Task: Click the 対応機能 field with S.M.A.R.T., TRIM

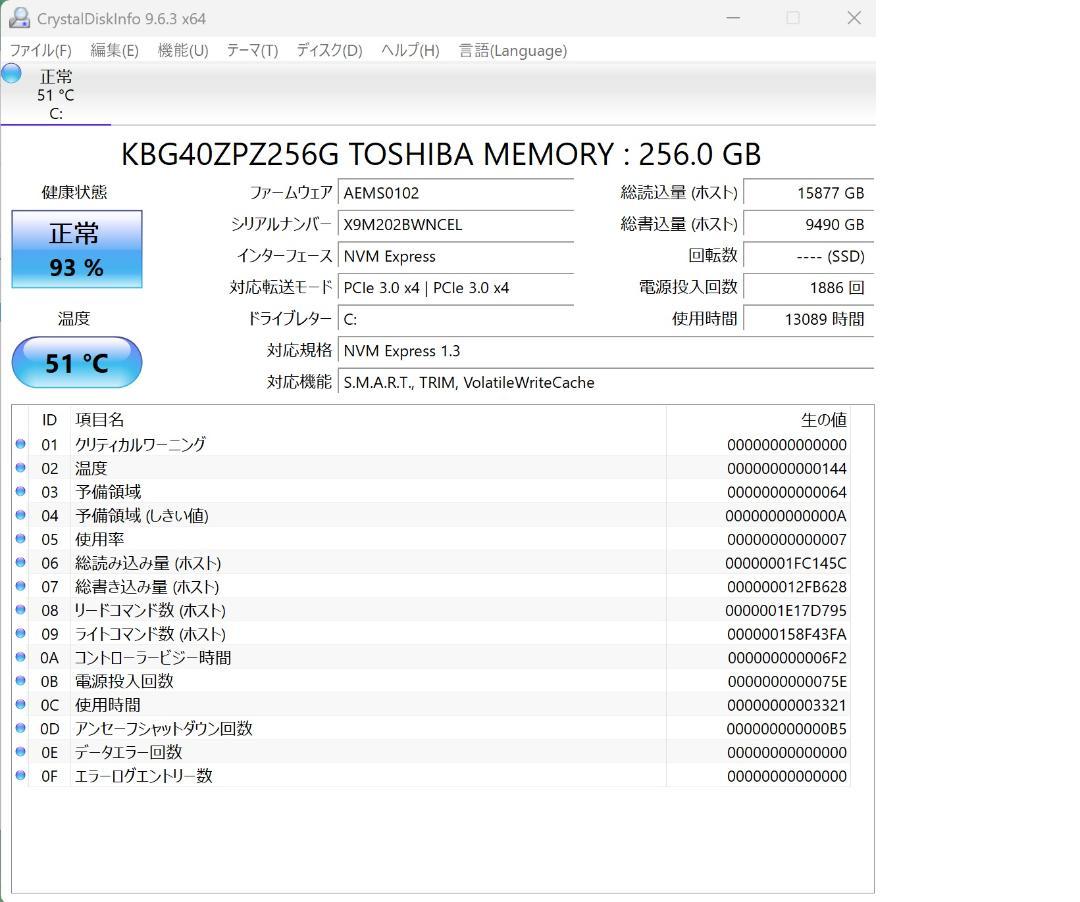Action: pos(605,383)
